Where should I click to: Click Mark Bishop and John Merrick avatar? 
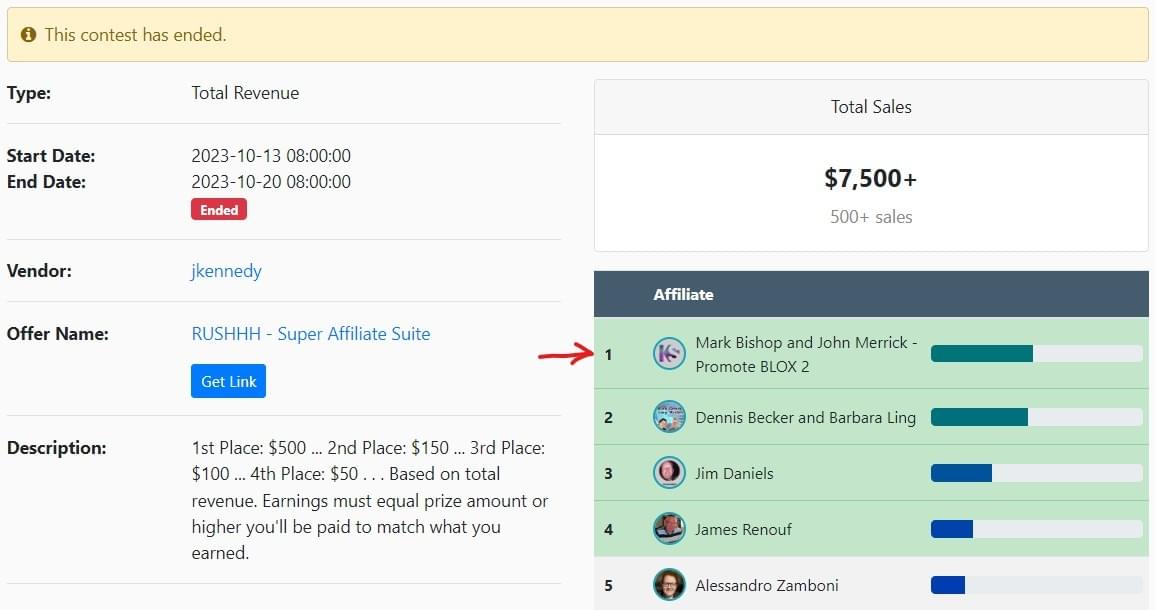669,354
